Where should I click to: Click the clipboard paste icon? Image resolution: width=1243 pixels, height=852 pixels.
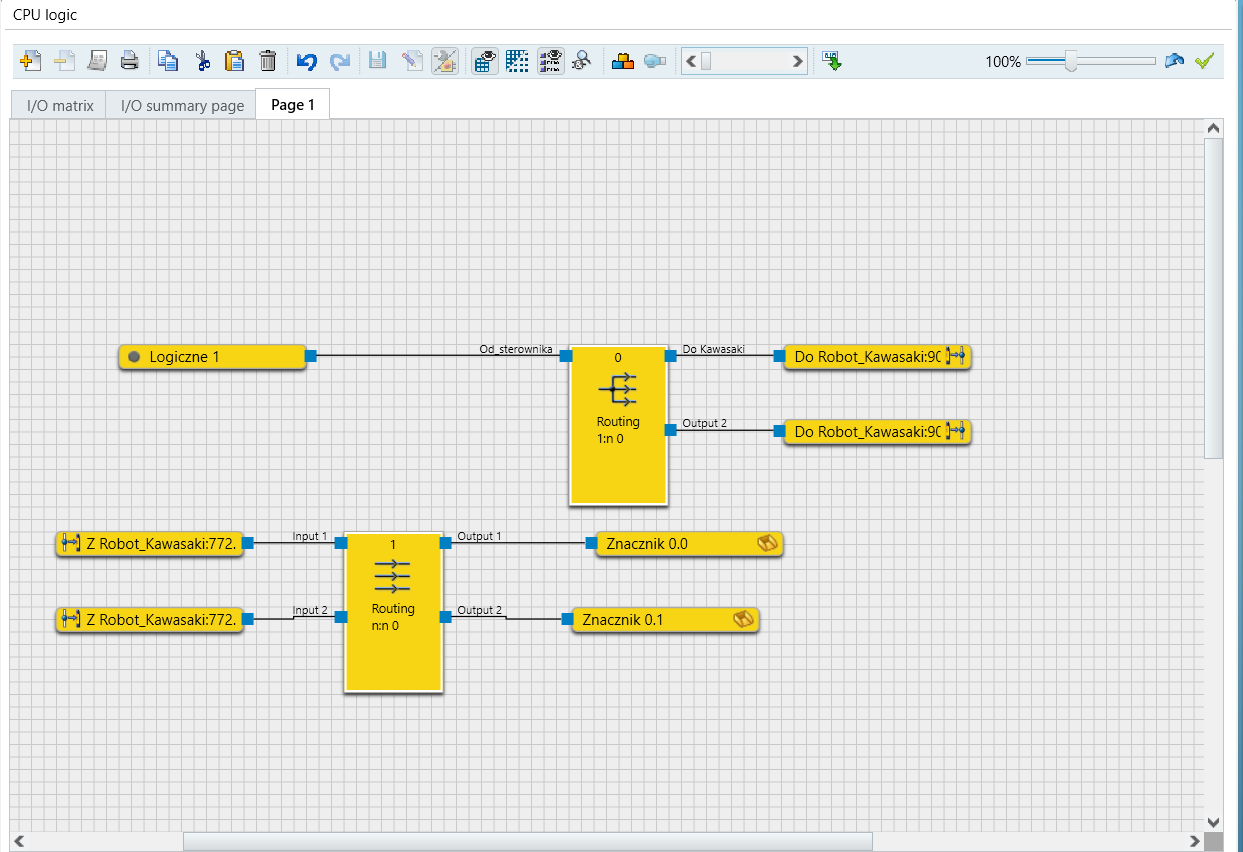click(235, 61)
